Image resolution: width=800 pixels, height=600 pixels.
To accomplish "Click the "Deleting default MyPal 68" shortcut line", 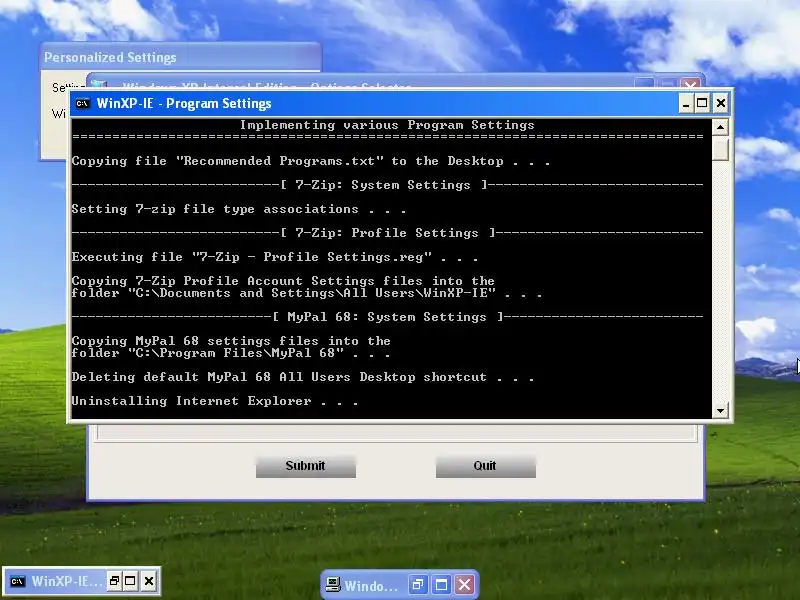I will pos(303,377).
